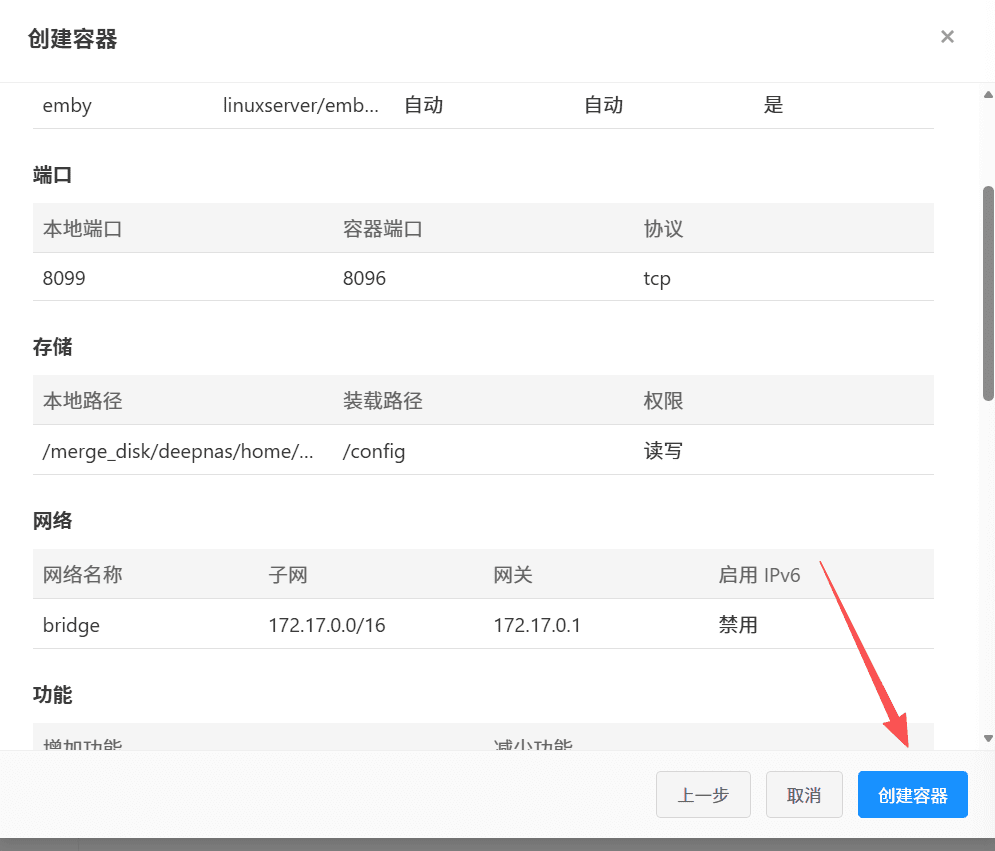Click the 本地端口 column header
This screenshot has height=851, width=995.
[x=82, y=229]
